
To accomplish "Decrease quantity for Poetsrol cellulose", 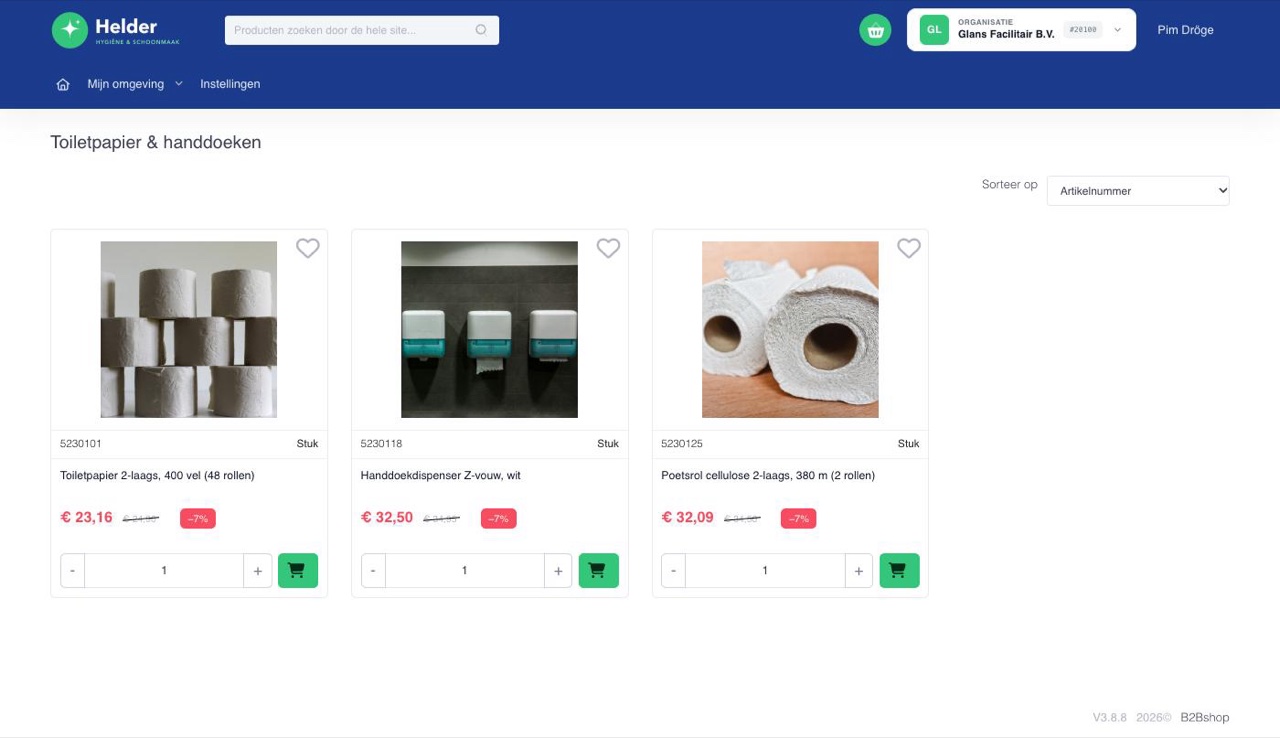I will [673, 570].
